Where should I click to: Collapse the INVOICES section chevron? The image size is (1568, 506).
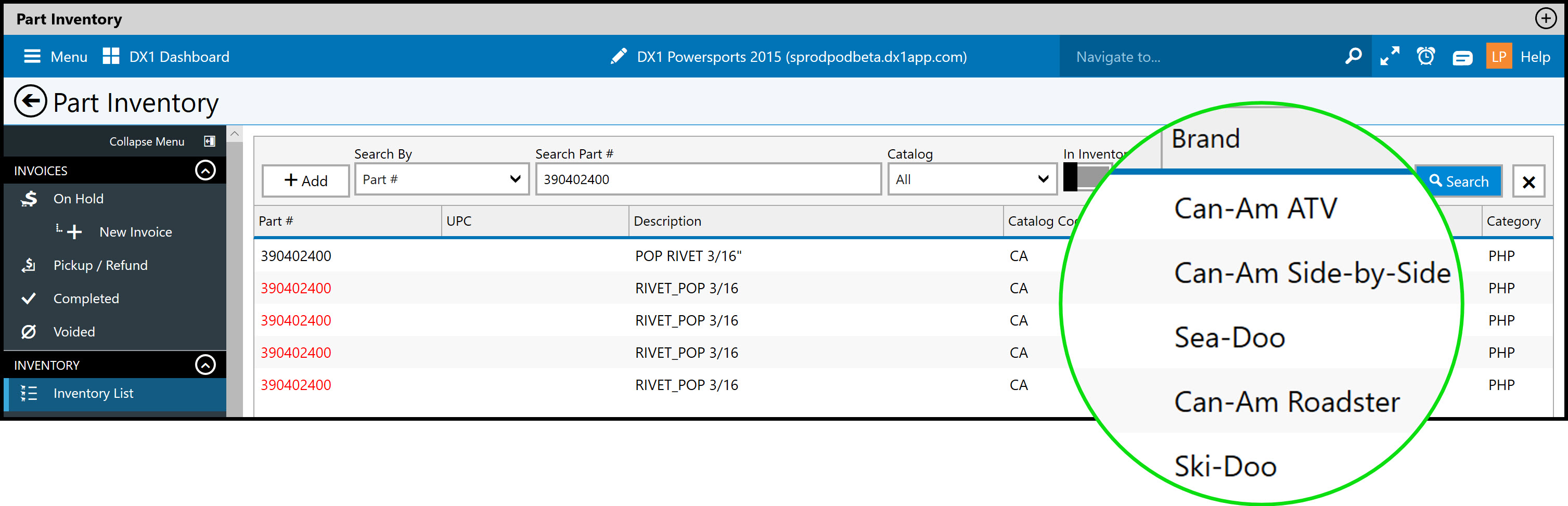click(205, 170)
